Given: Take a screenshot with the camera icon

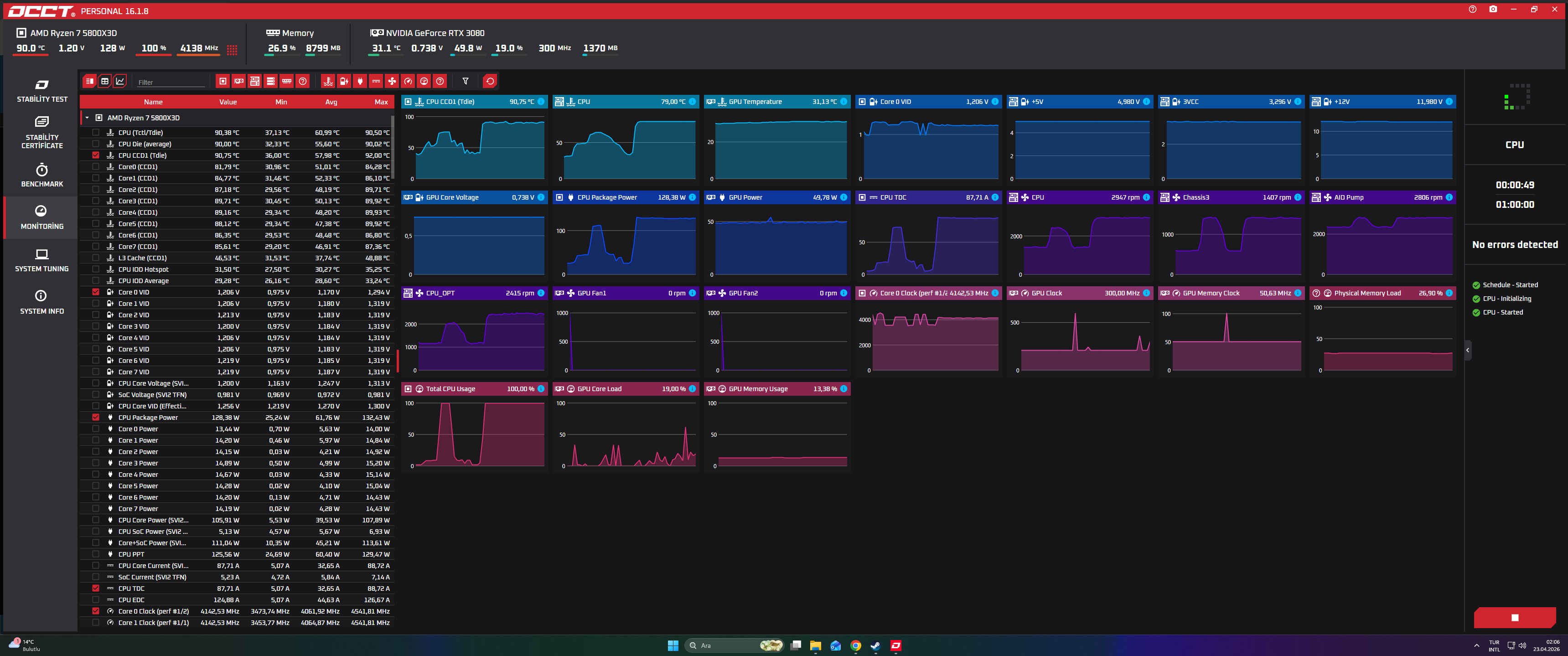Looking at the screenshot, I should pos(1493,9).
